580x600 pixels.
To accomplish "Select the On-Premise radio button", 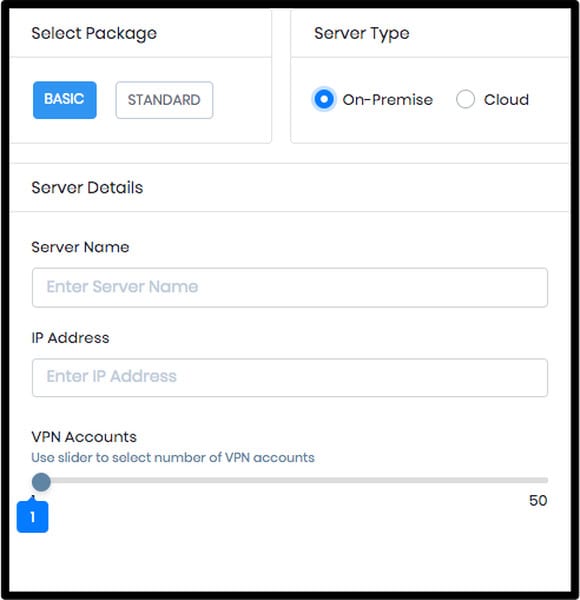I will [x=324, y=99].
